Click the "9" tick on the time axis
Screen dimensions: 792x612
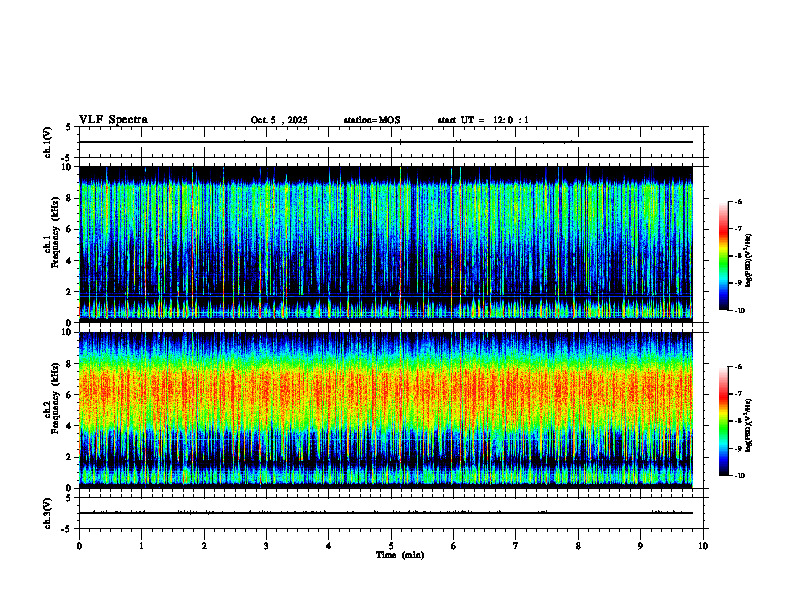coord(640,546)
